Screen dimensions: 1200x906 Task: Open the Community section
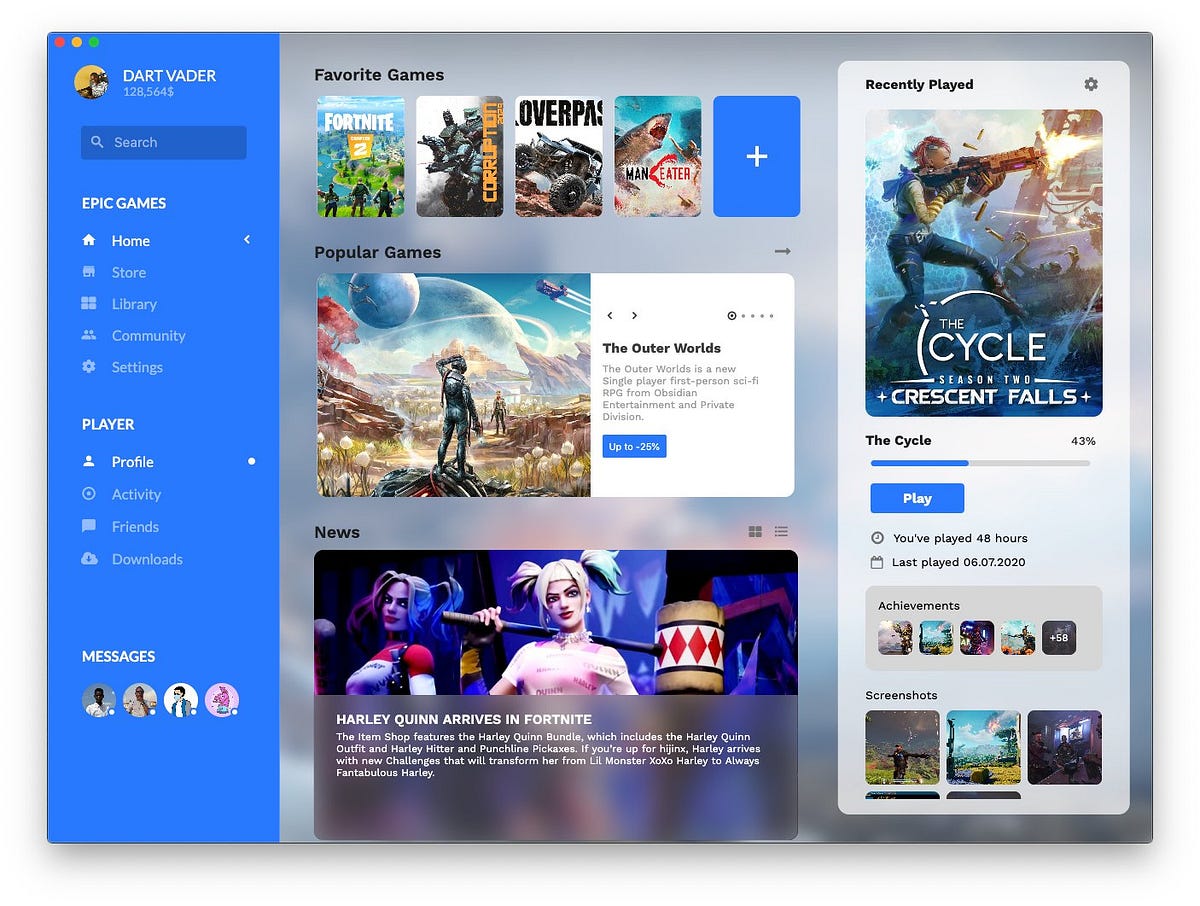148,336
